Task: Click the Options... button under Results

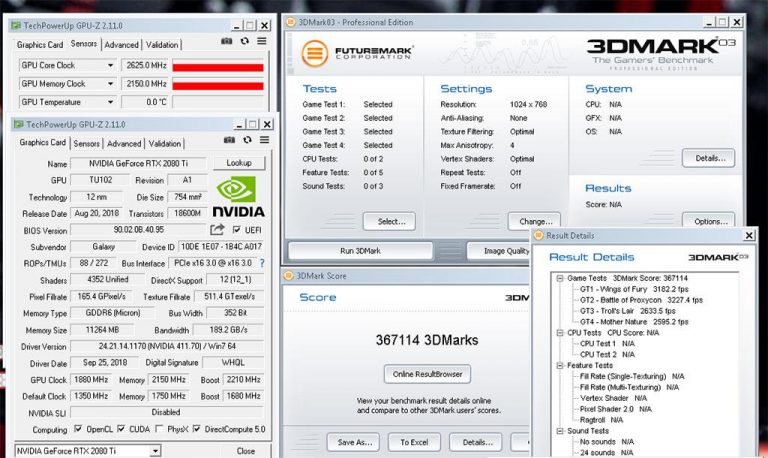Action: (x=708, y=221)
